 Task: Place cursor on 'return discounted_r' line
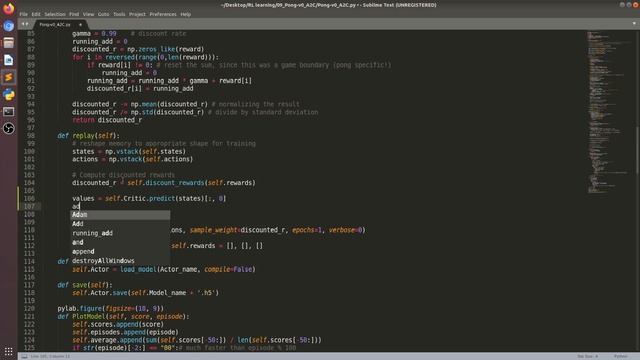(x=107, y=120)
